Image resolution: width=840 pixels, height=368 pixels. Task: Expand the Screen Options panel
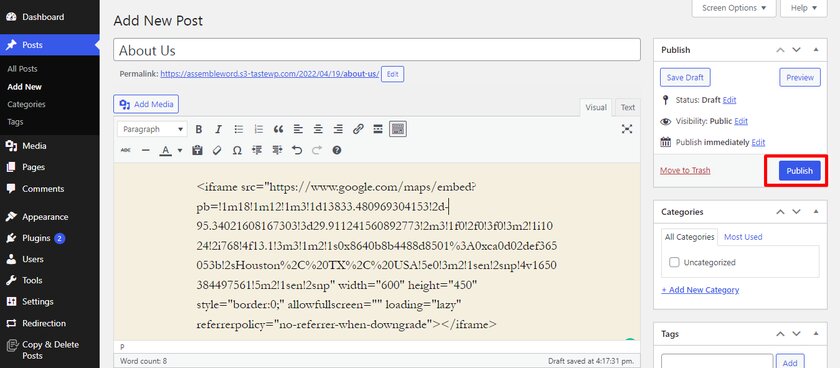click(x=733, y=8)
